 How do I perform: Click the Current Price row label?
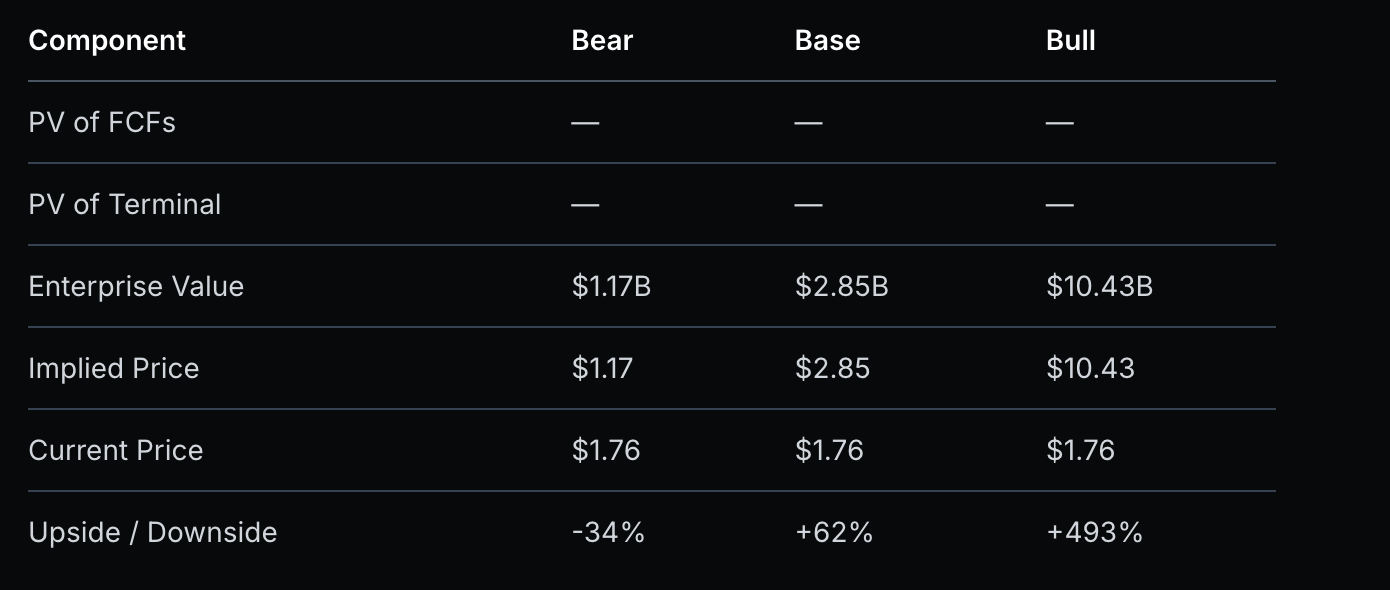point(116,451)
